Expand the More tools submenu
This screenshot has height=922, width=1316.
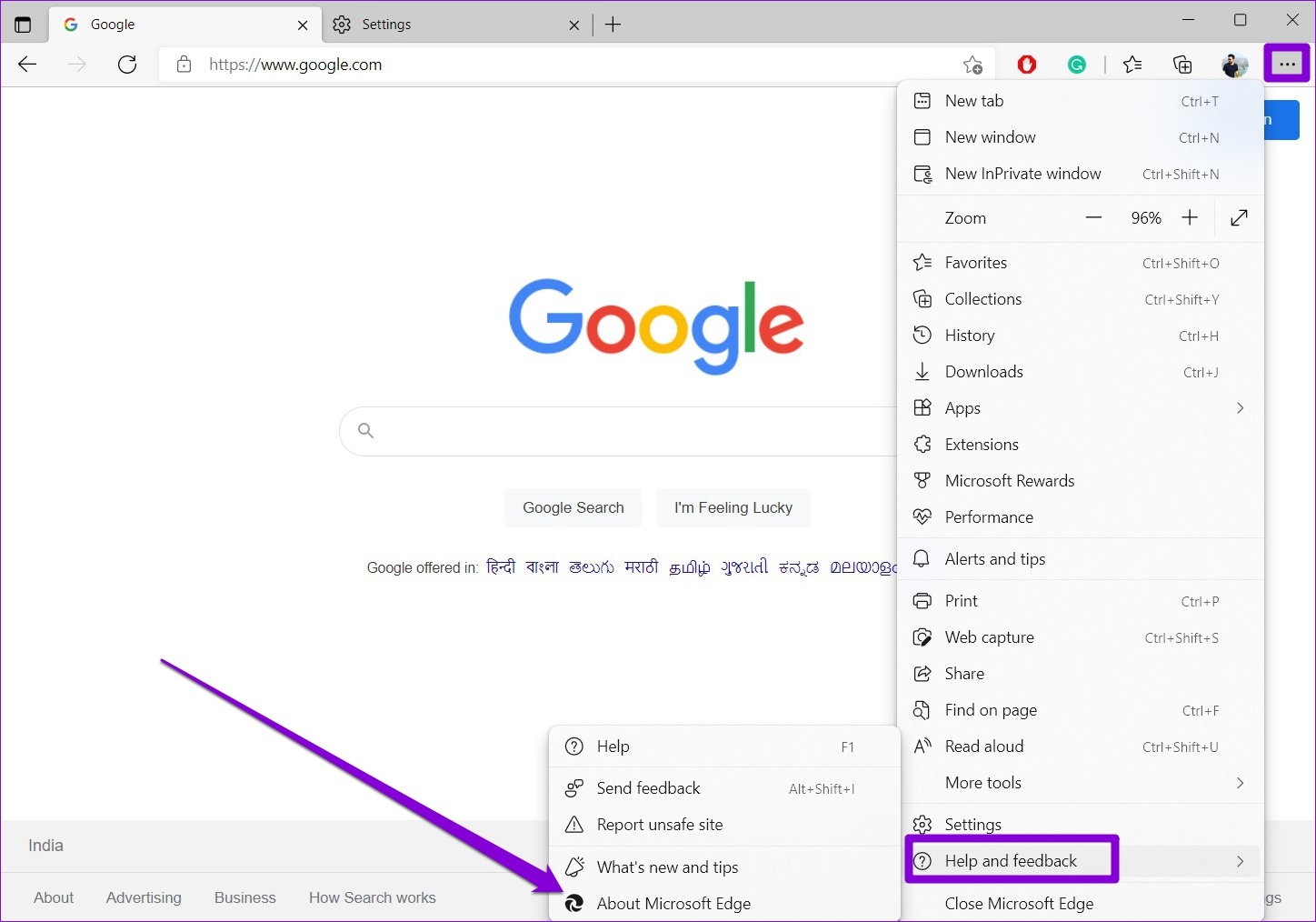pos(1081,783)
